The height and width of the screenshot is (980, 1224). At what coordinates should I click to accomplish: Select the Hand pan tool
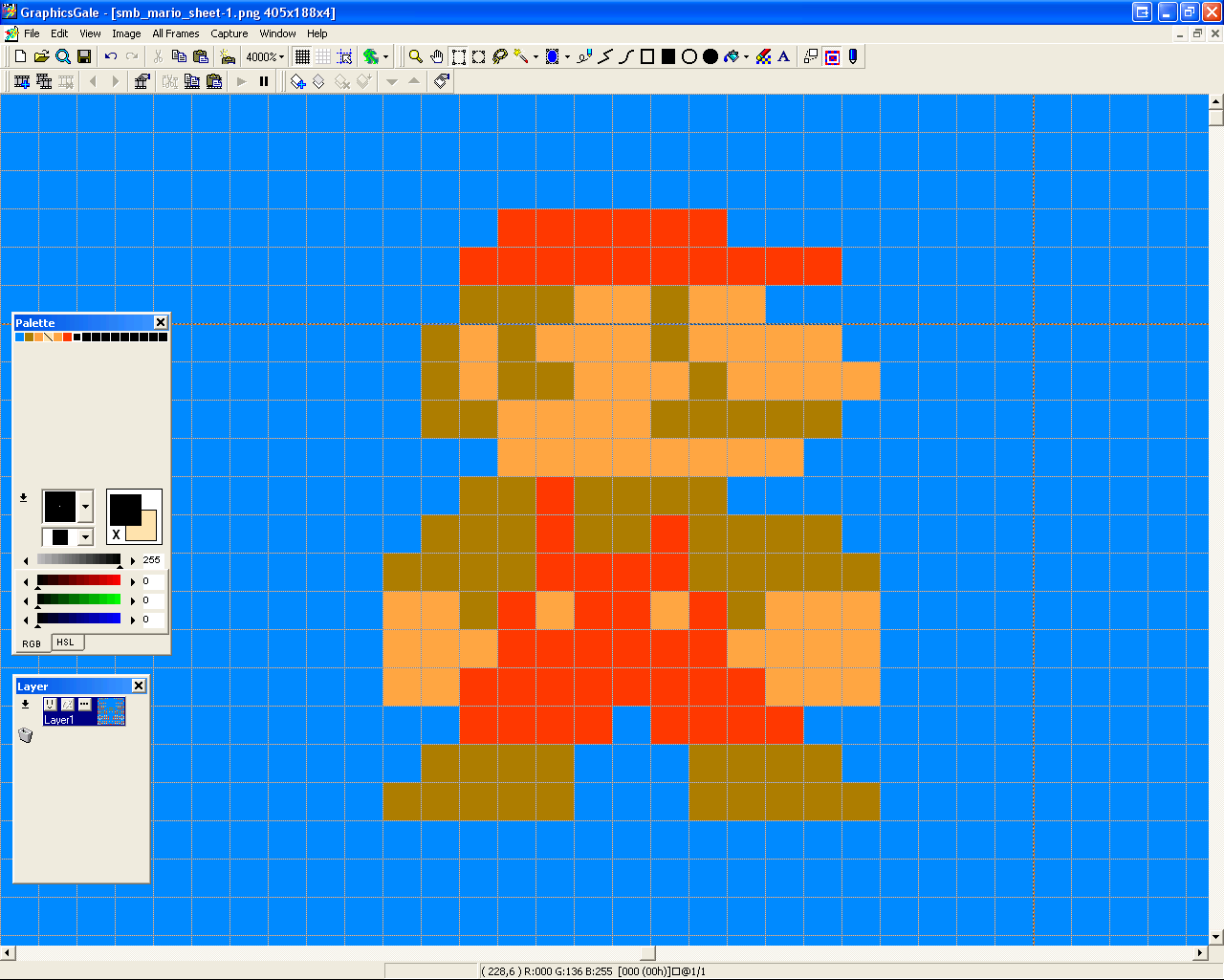click(437, 57)
